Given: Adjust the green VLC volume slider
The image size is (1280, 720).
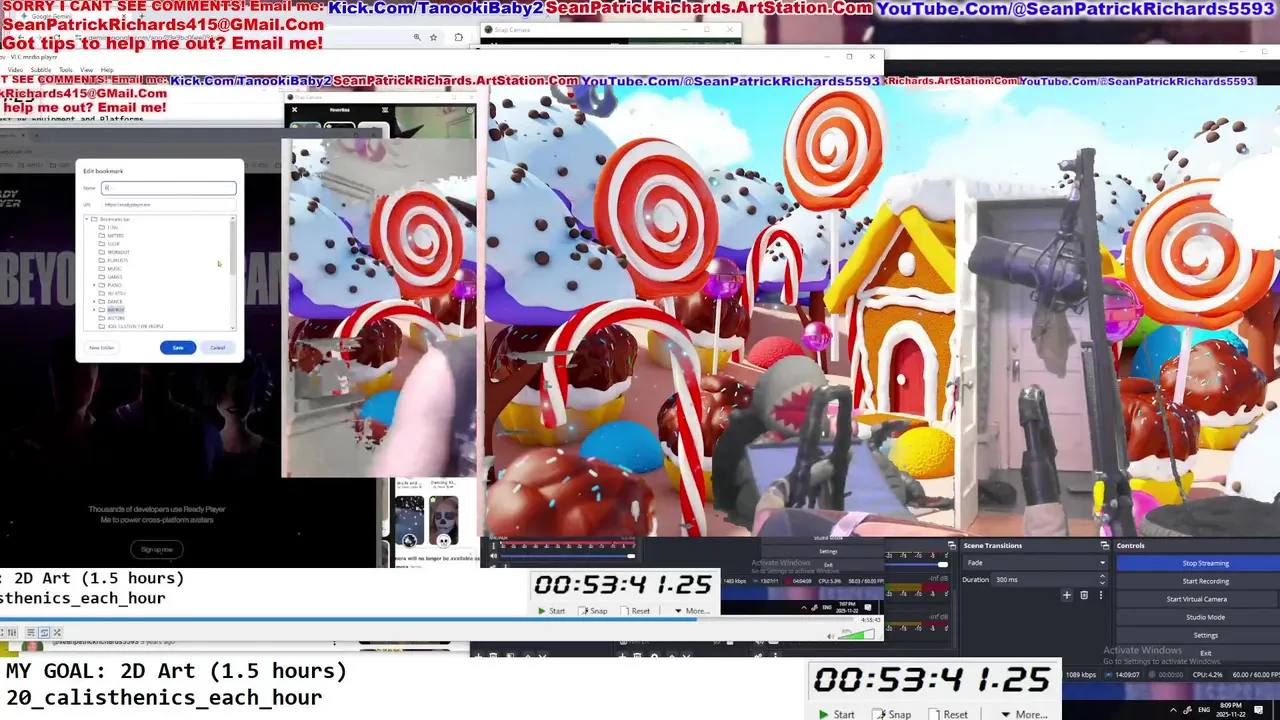Looking at the screenshot, I should coord(858,635).
